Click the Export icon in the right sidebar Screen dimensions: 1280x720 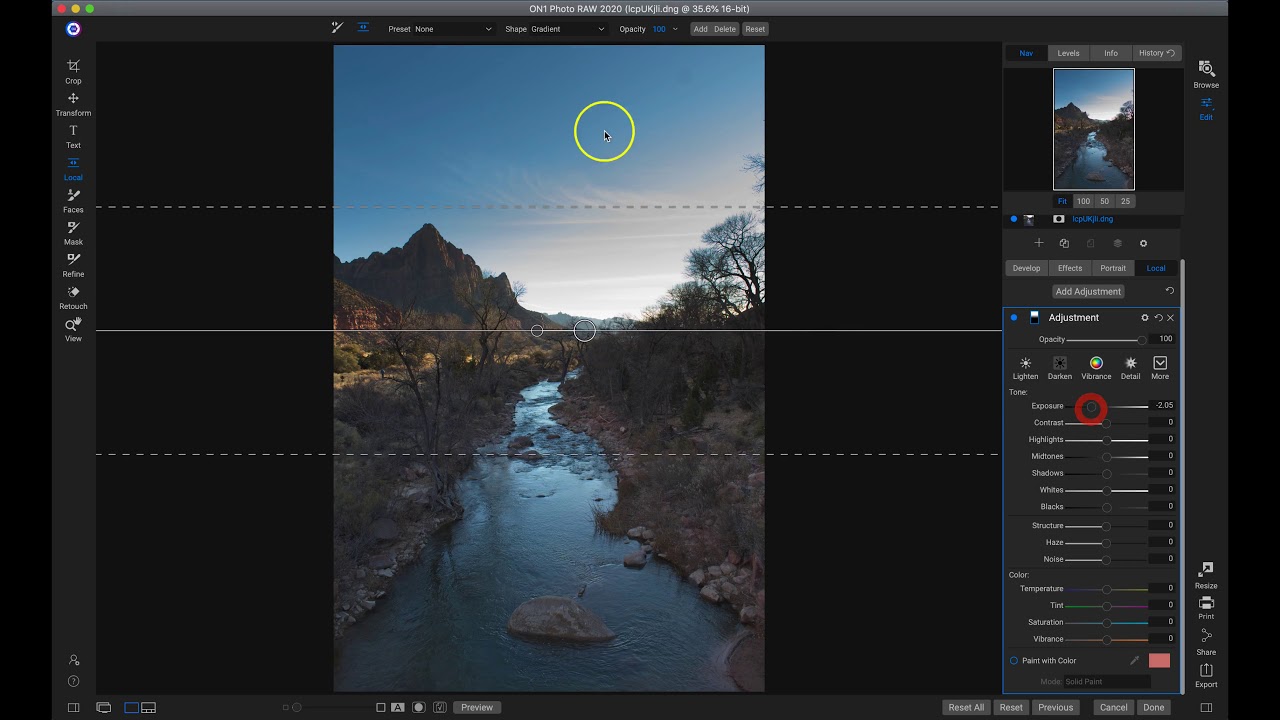[1206, 675]
